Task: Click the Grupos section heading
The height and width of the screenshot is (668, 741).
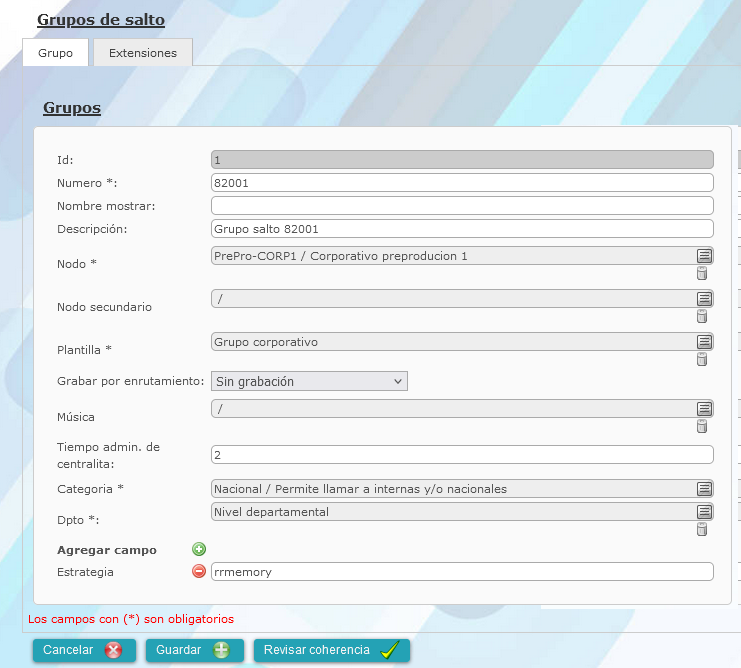Action: pyautogui.click(x=72, y=108)
